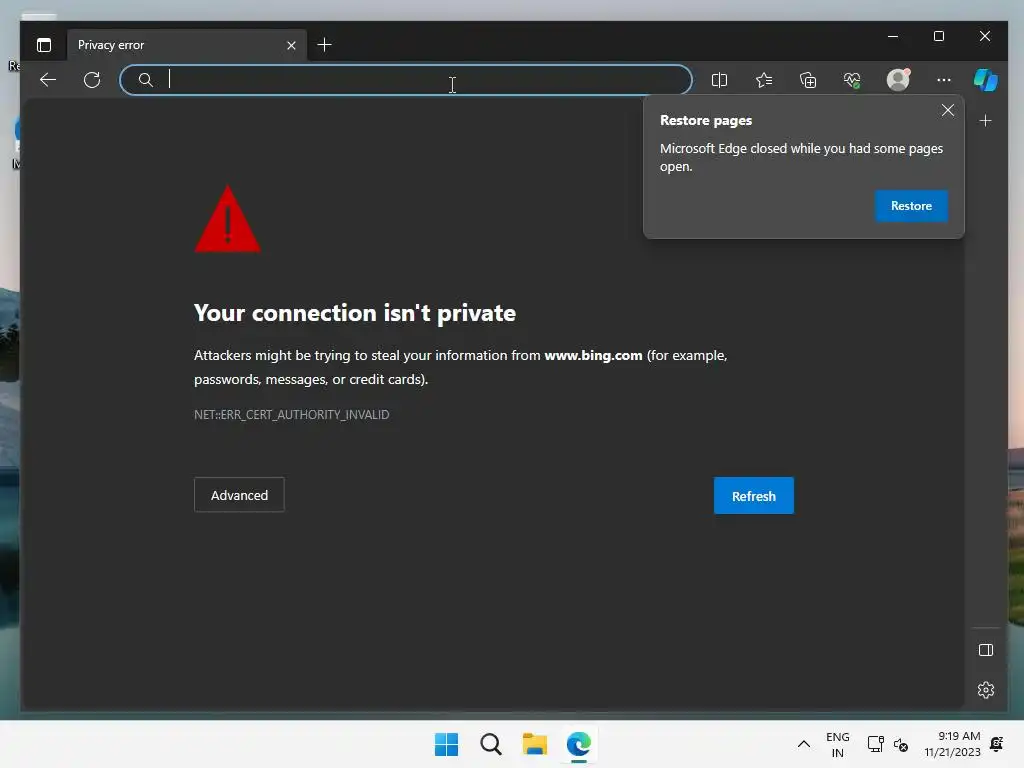Viewport: 1024px width, 768px height.
Task: Click Microsoft Edge taskbar icon
Action: click(x=579, y=744)
